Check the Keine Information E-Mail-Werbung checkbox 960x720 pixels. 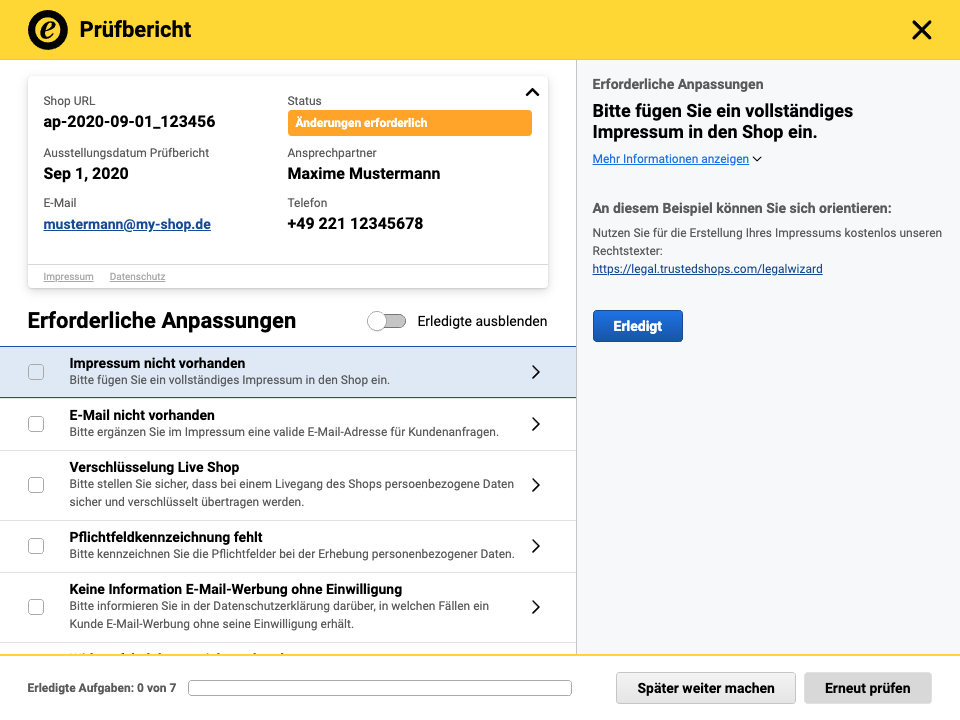(36, 607)
